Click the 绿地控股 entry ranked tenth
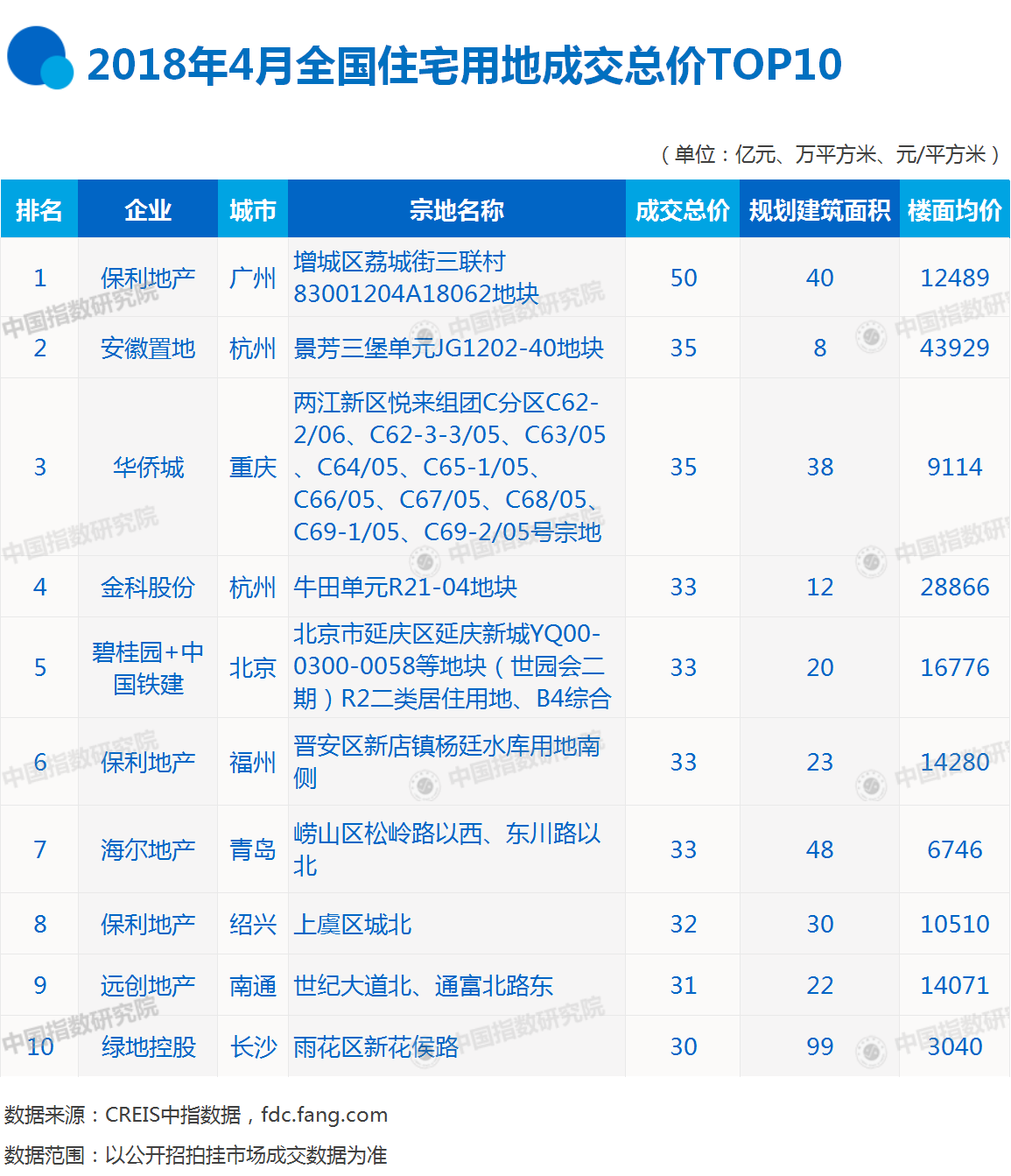 [147, 1046]
